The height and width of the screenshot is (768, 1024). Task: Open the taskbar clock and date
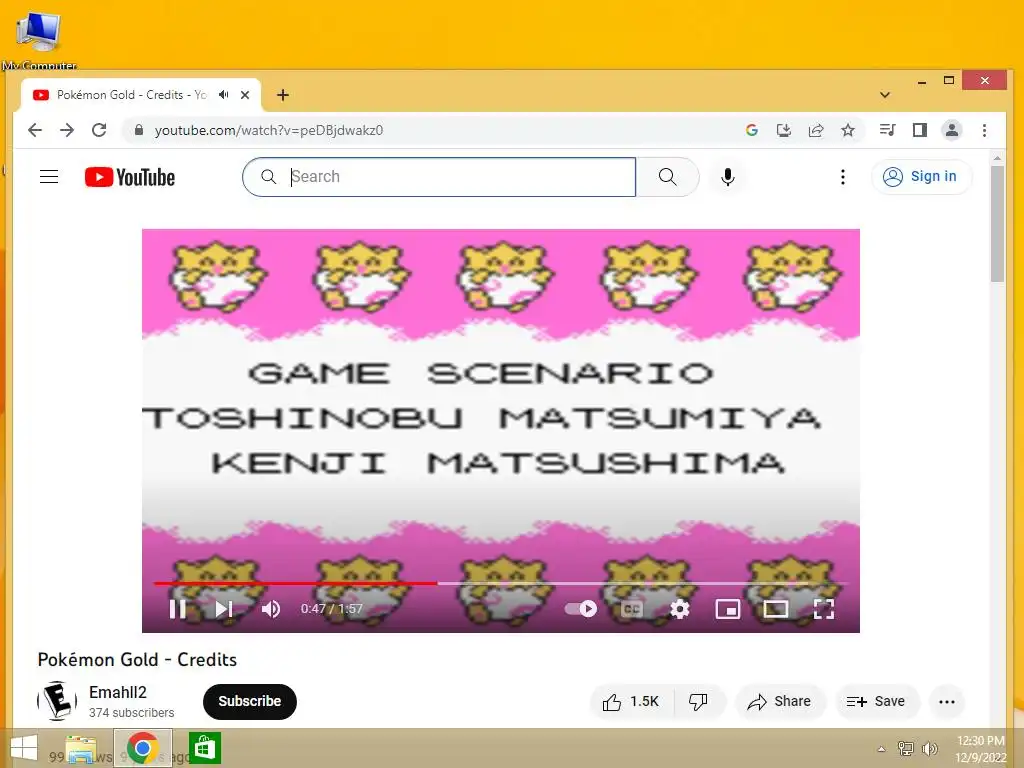(x=980, y=749)
